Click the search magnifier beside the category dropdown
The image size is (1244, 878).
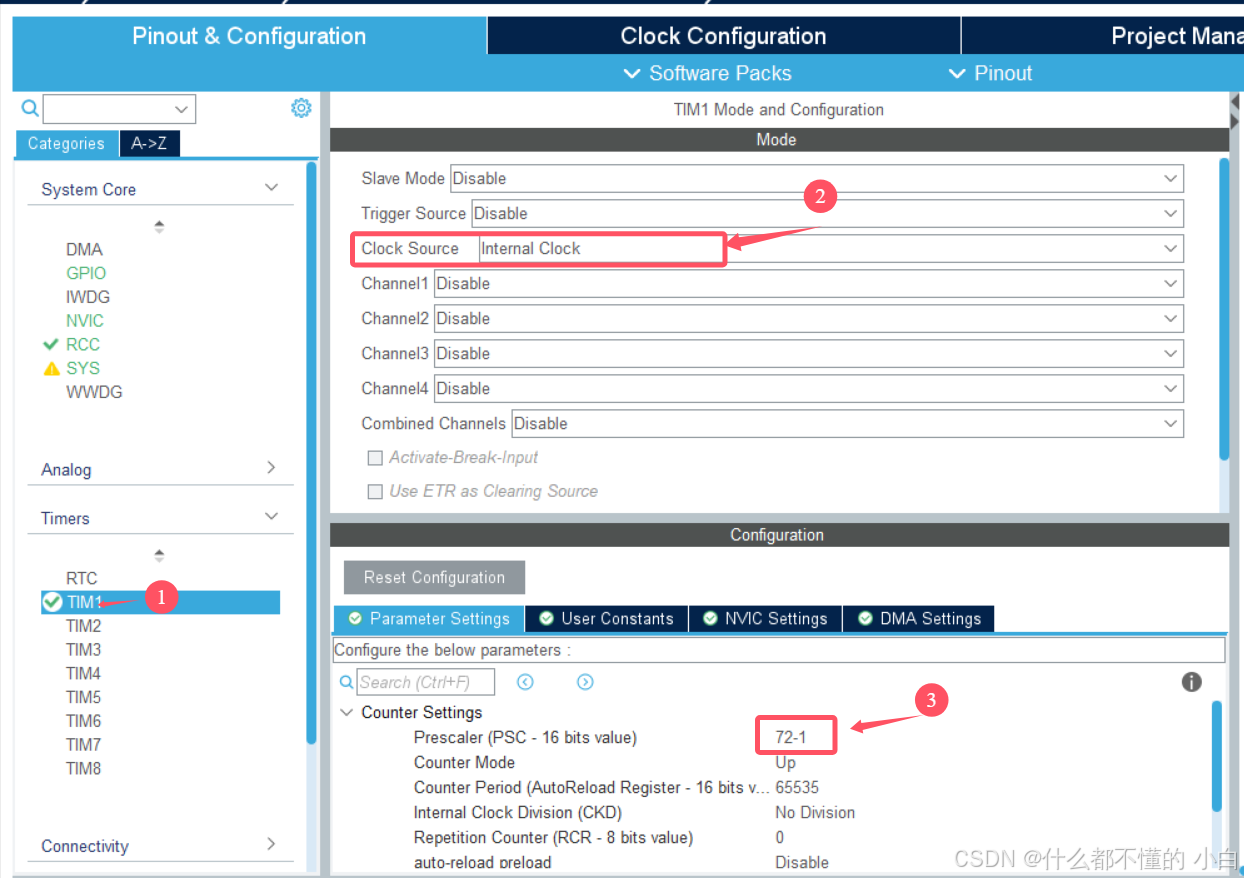29,108
